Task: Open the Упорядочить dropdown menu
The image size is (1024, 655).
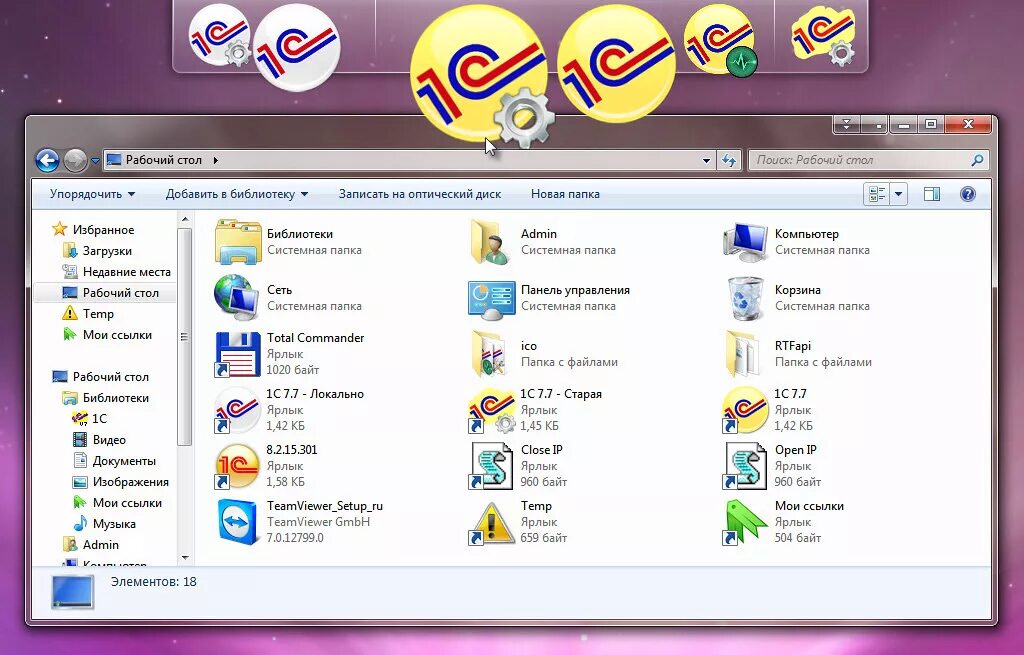Action: point(92,194)
